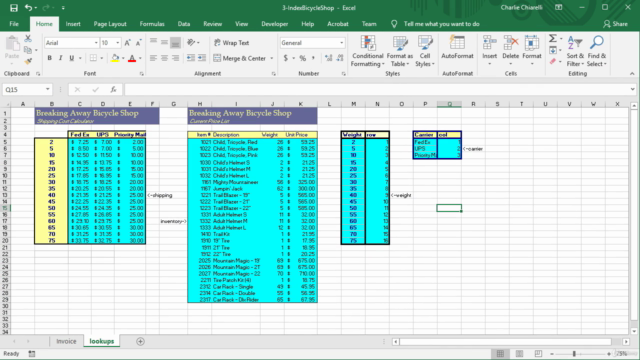Image resolution: width=640 pixels, height=360 pixels.
Task: Click Merge & Center
Action: (240, 58)
